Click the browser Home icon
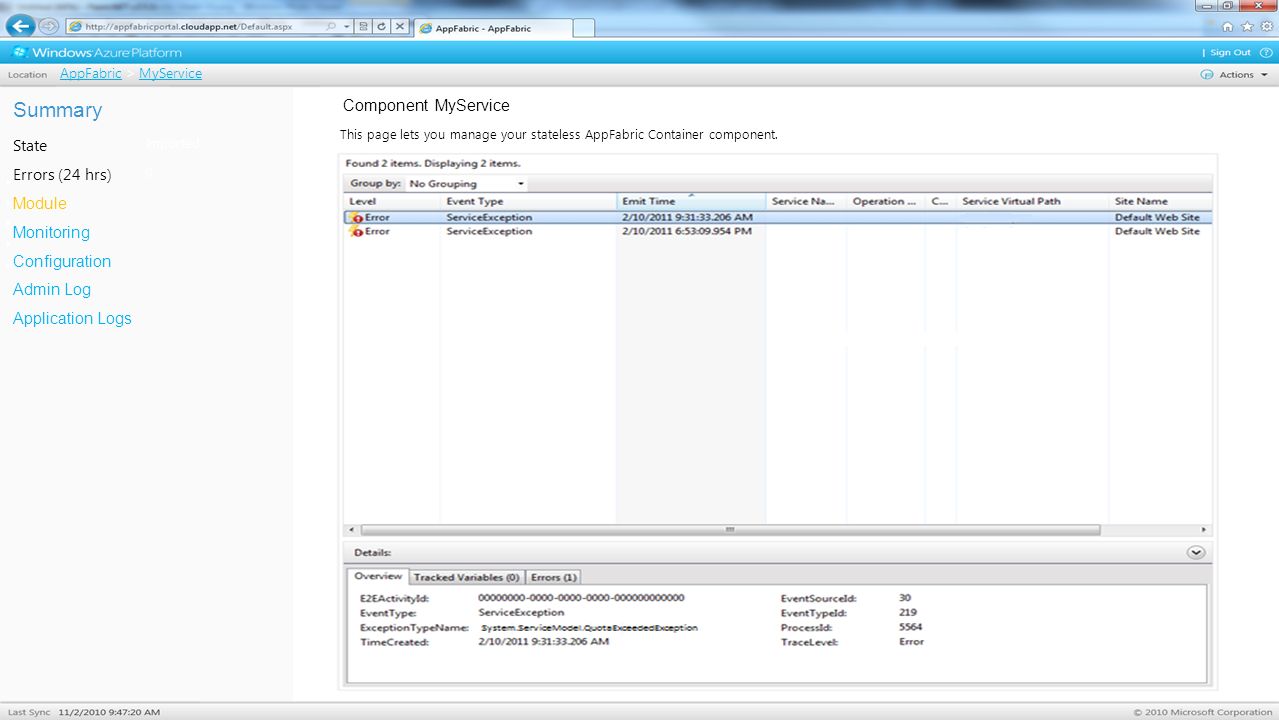Screen dimensions: 1279x720 (x=1228, y=27)
